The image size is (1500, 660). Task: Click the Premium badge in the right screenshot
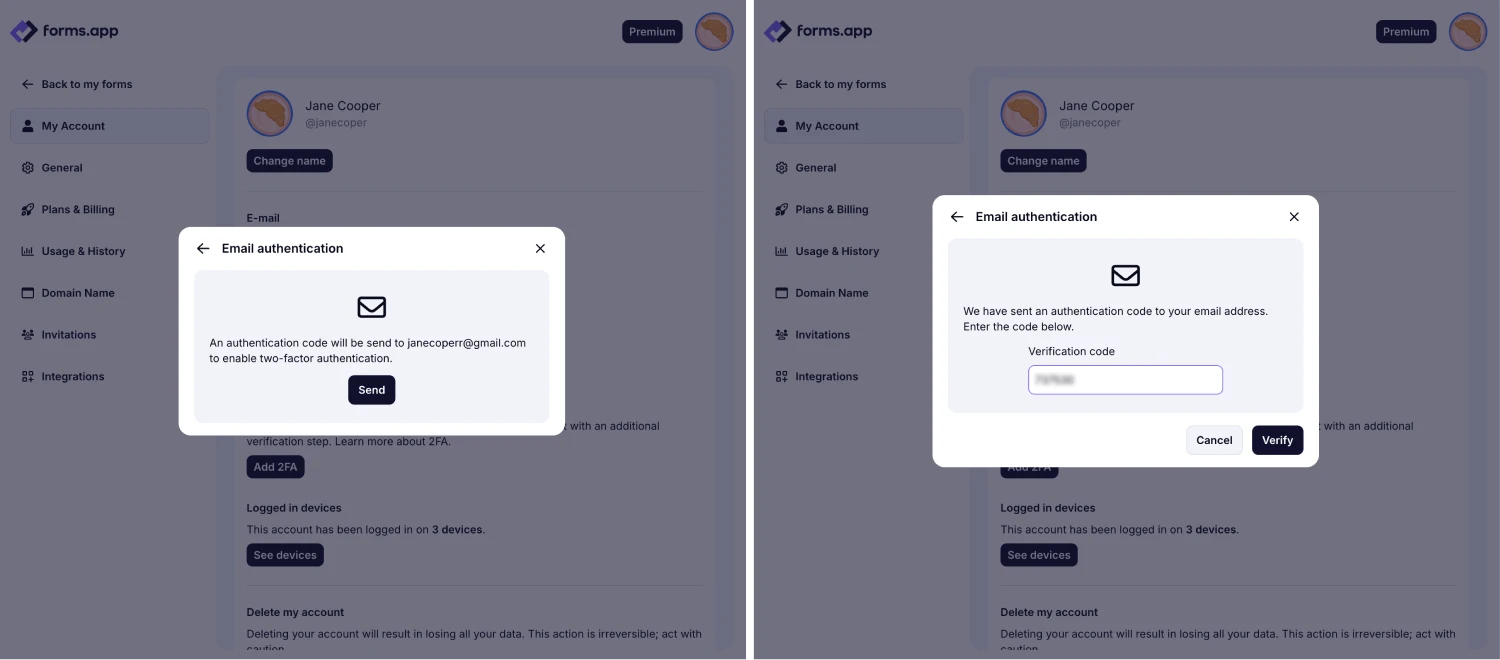pos(1406,32)
